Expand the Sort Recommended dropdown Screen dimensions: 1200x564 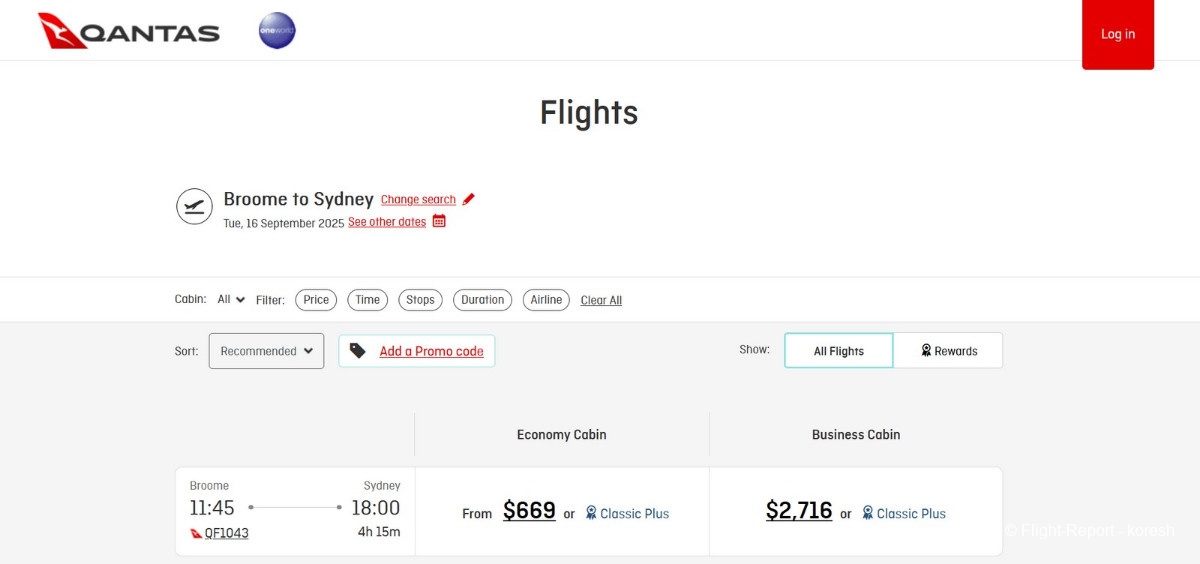(266, 351)
